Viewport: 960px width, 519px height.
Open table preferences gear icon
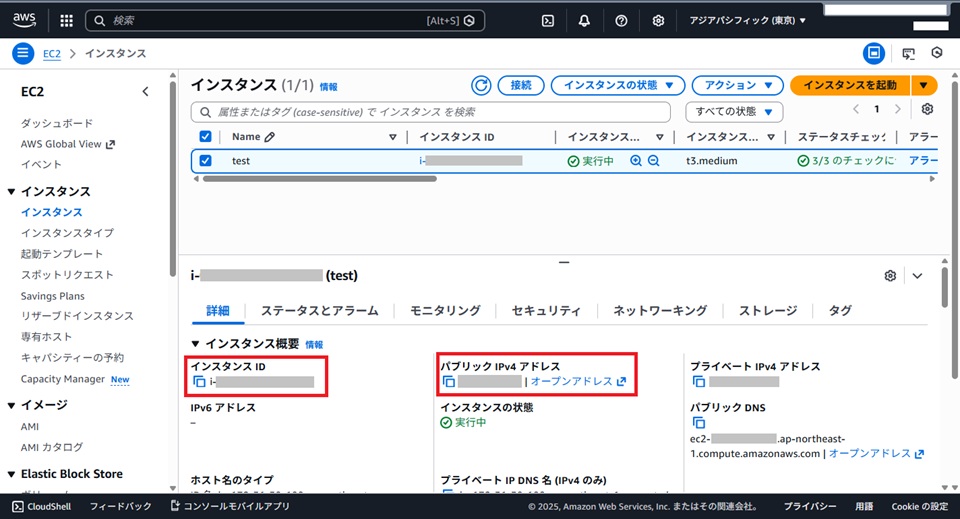coord(927,110)
